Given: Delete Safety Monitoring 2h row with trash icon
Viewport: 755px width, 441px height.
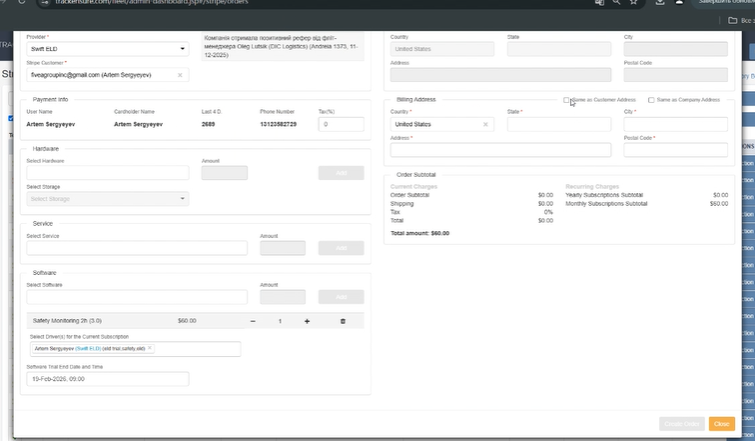Looking at the screenshot, I should click(x=343, y=321).
